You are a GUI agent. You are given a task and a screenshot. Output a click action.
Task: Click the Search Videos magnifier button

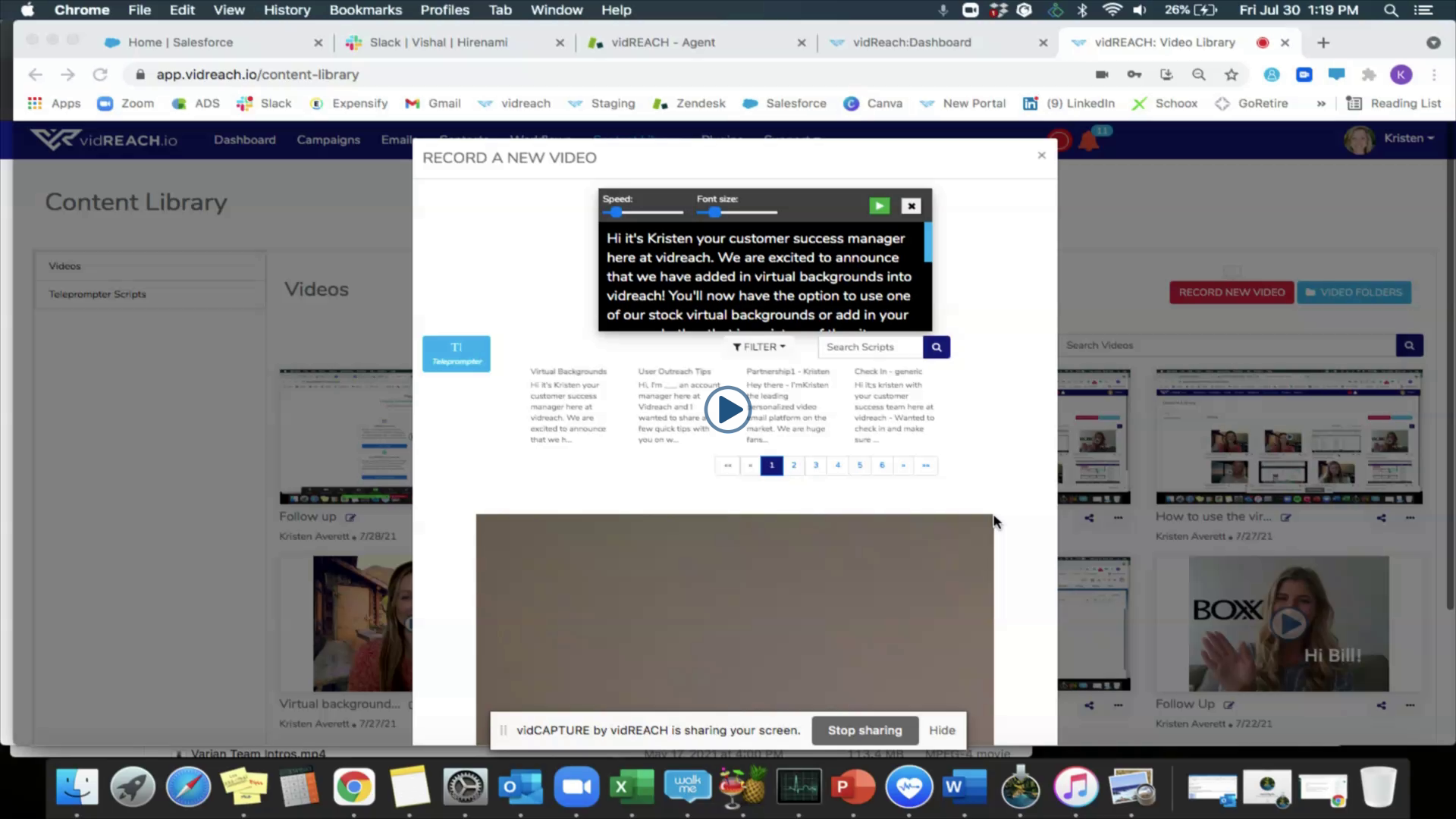pos(1409,345)
